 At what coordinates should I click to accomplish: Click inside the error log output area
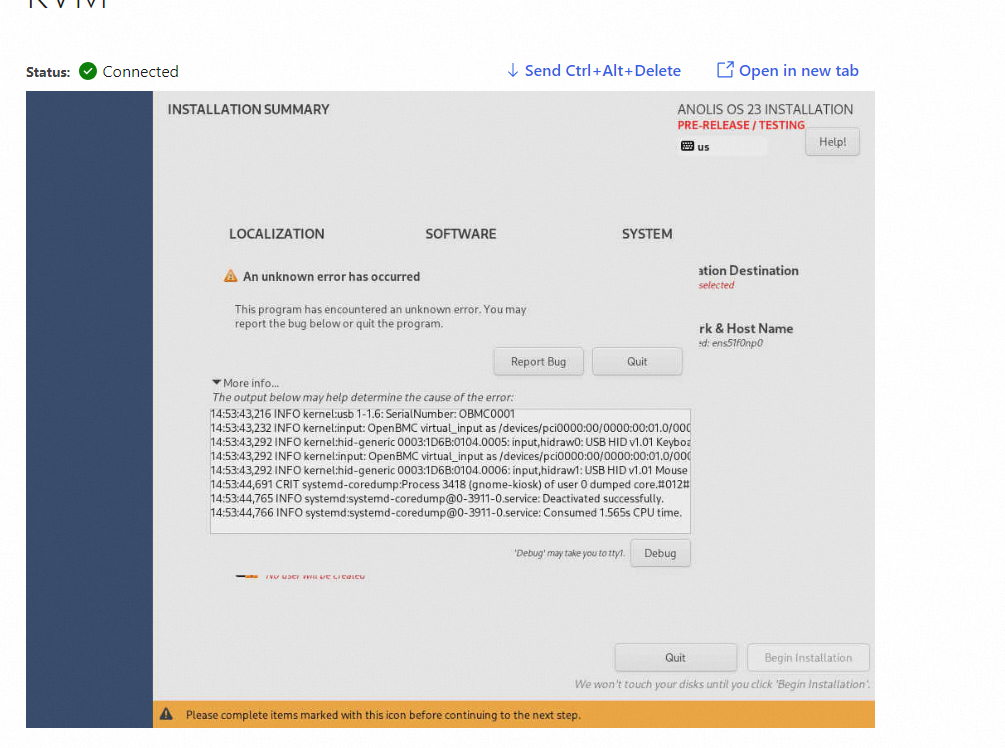click(450, 522)
